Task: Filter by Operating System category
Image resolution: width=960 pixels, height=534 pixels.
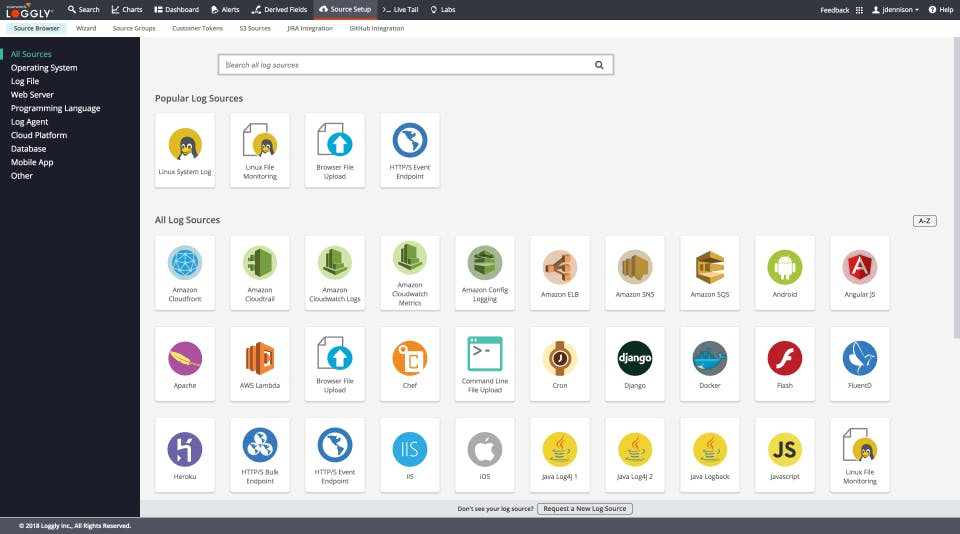Action: point(44,68)
